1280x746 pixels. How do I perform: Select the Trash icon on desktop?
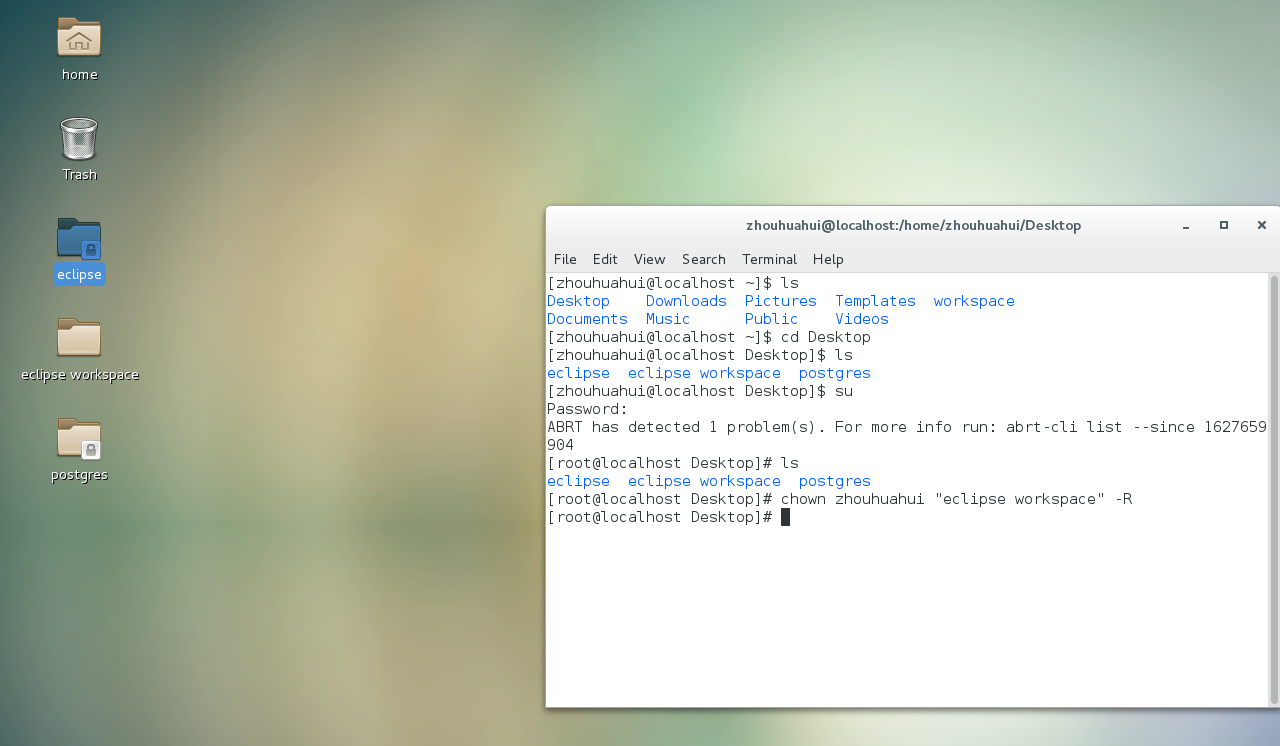[79, 139]
